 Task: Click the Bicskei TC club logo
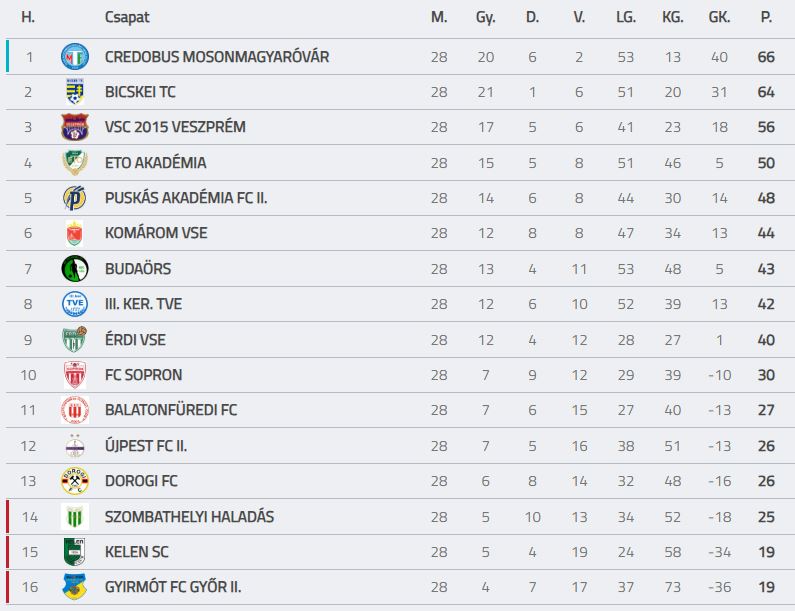coord(75,92)
